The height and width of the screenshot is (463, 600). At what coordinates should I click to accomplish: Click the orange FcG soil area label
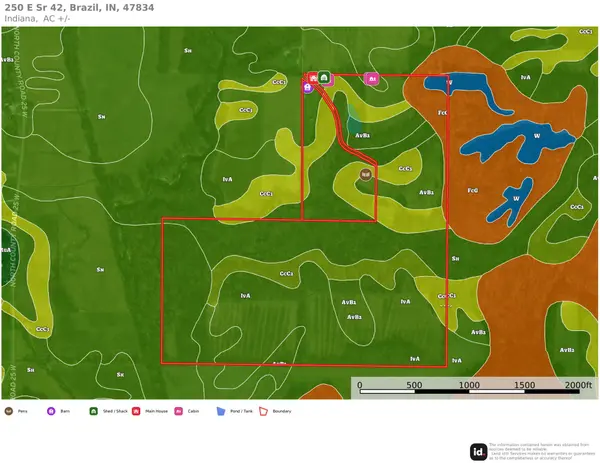pos(473,190)
